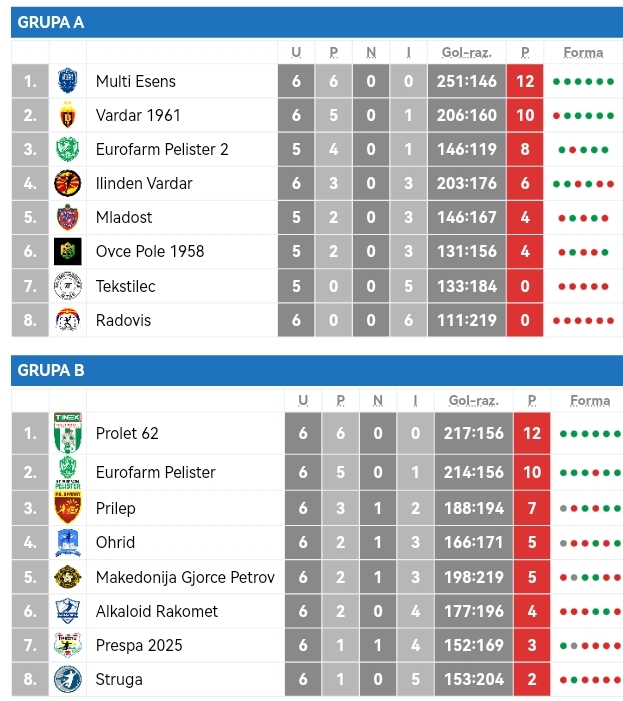
Task: Click the Radovis team logo
Action: coord(67,320)
